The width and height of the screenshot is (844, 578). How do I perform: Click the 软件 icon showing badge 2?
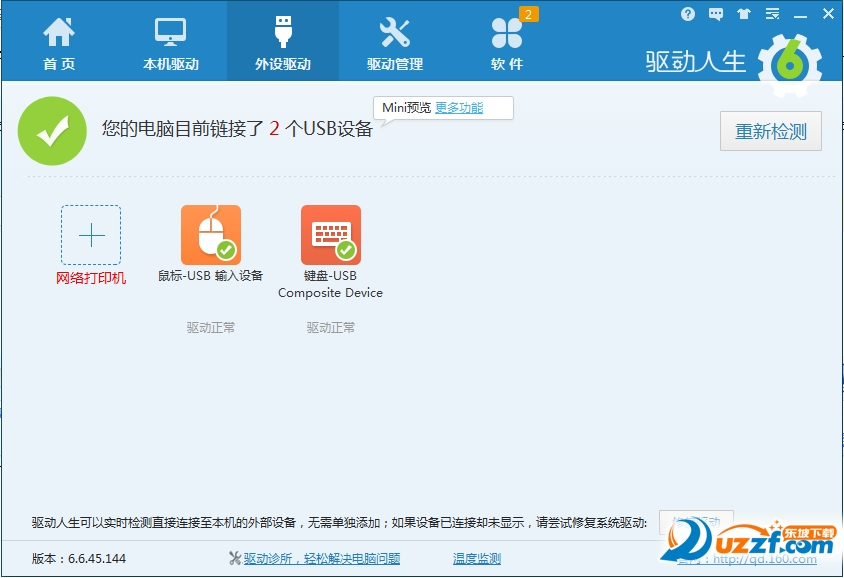508,33
